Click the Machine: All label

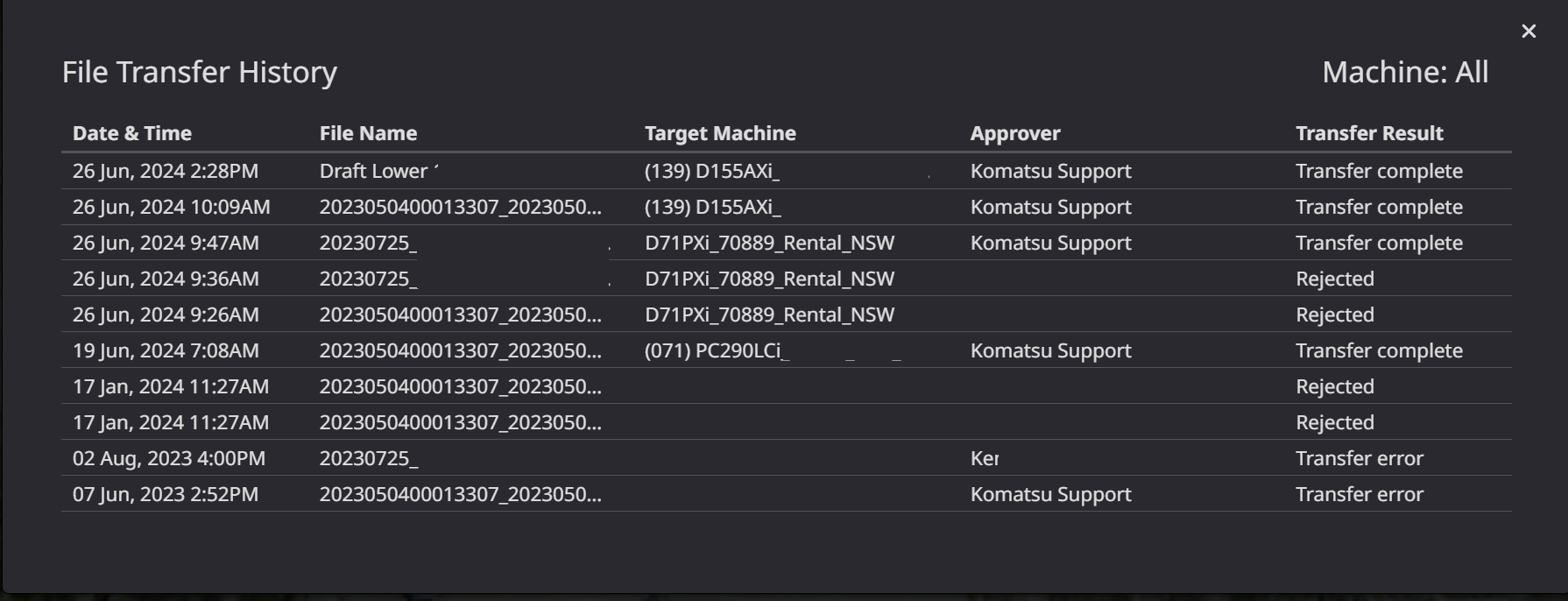pos(1405,72)
